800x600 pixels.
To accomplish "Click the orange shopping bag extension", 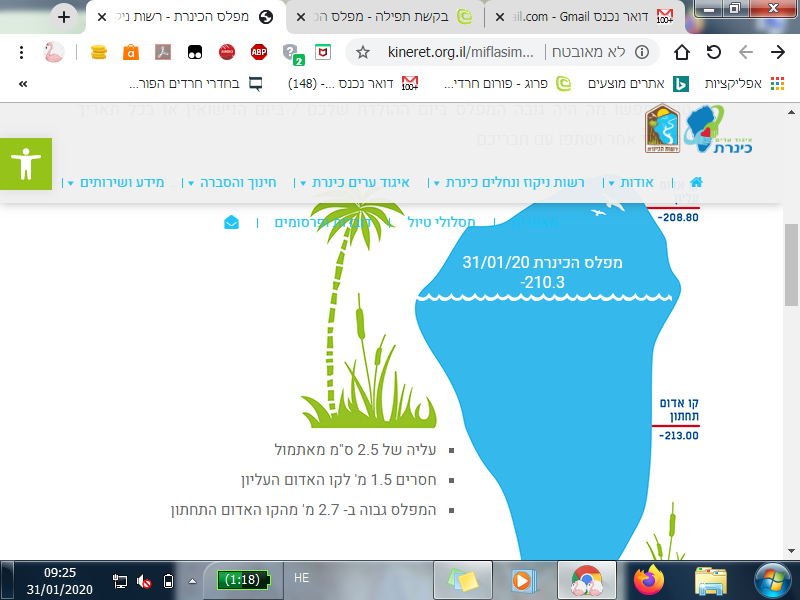I will [x=131, y=52].
